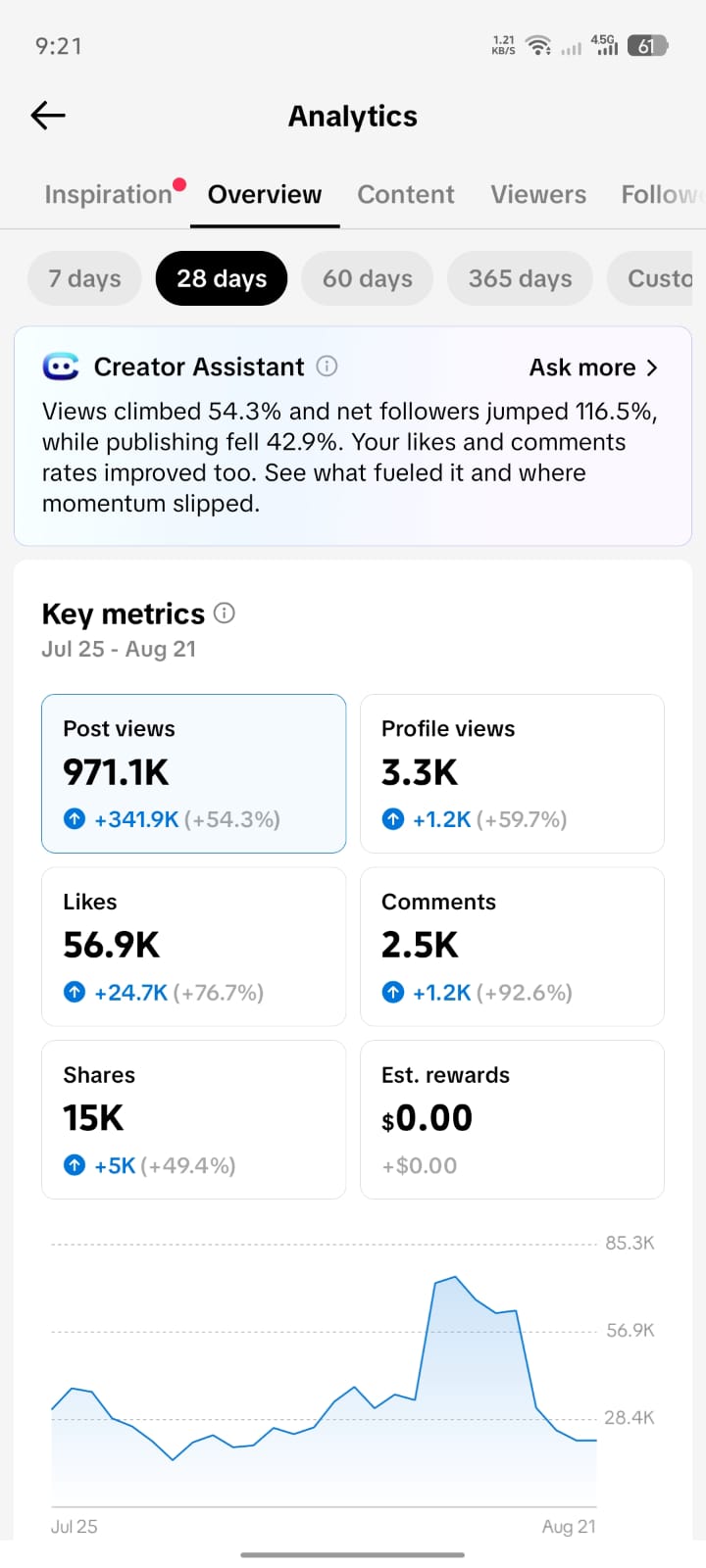This screenshot has height=1568, width=706.
Task: Tap the Creator Assistant robot logo
Action: (x=61, y=367)
